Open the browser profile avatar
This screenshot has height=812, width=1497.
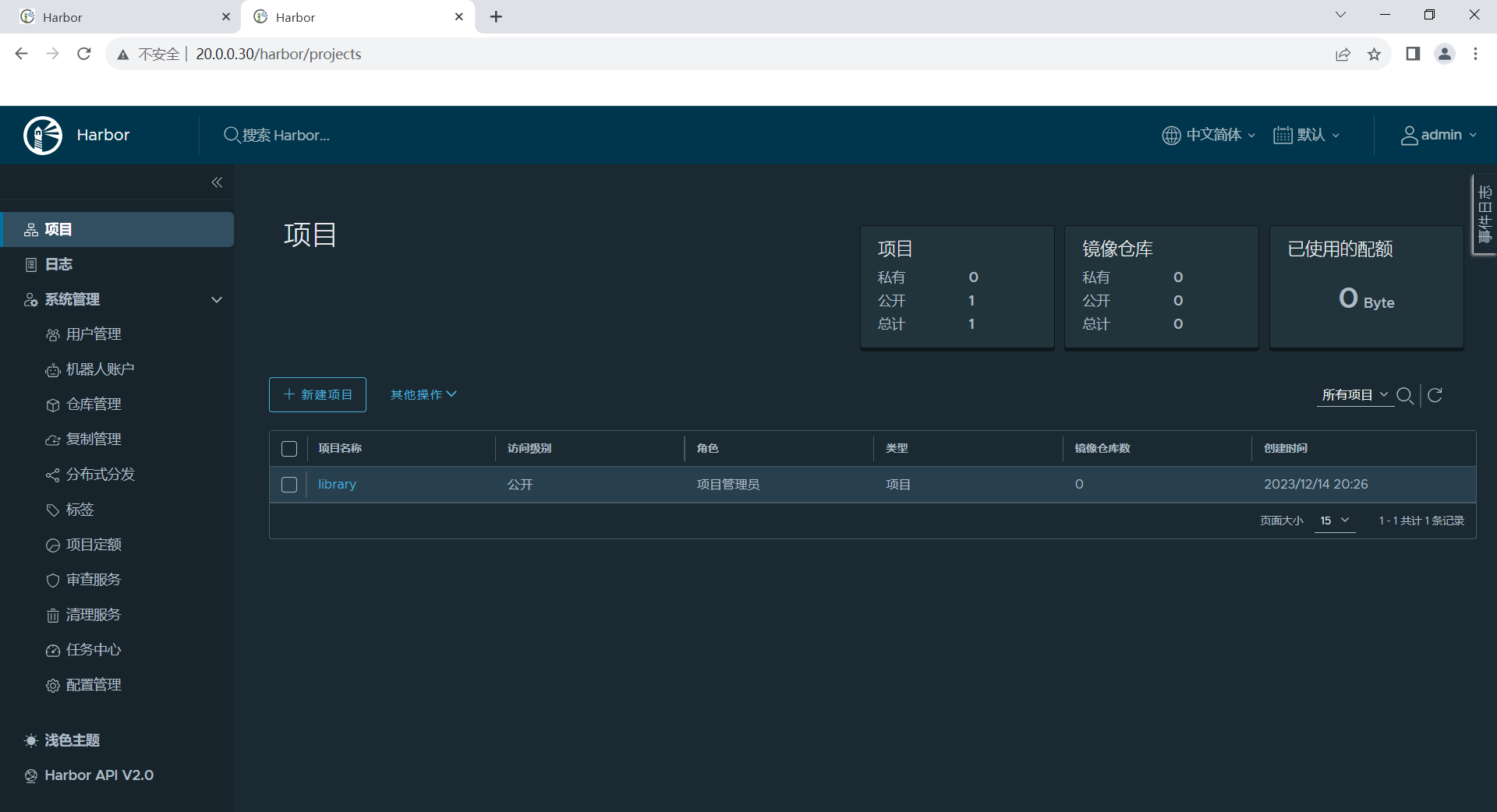point(1445,54)
